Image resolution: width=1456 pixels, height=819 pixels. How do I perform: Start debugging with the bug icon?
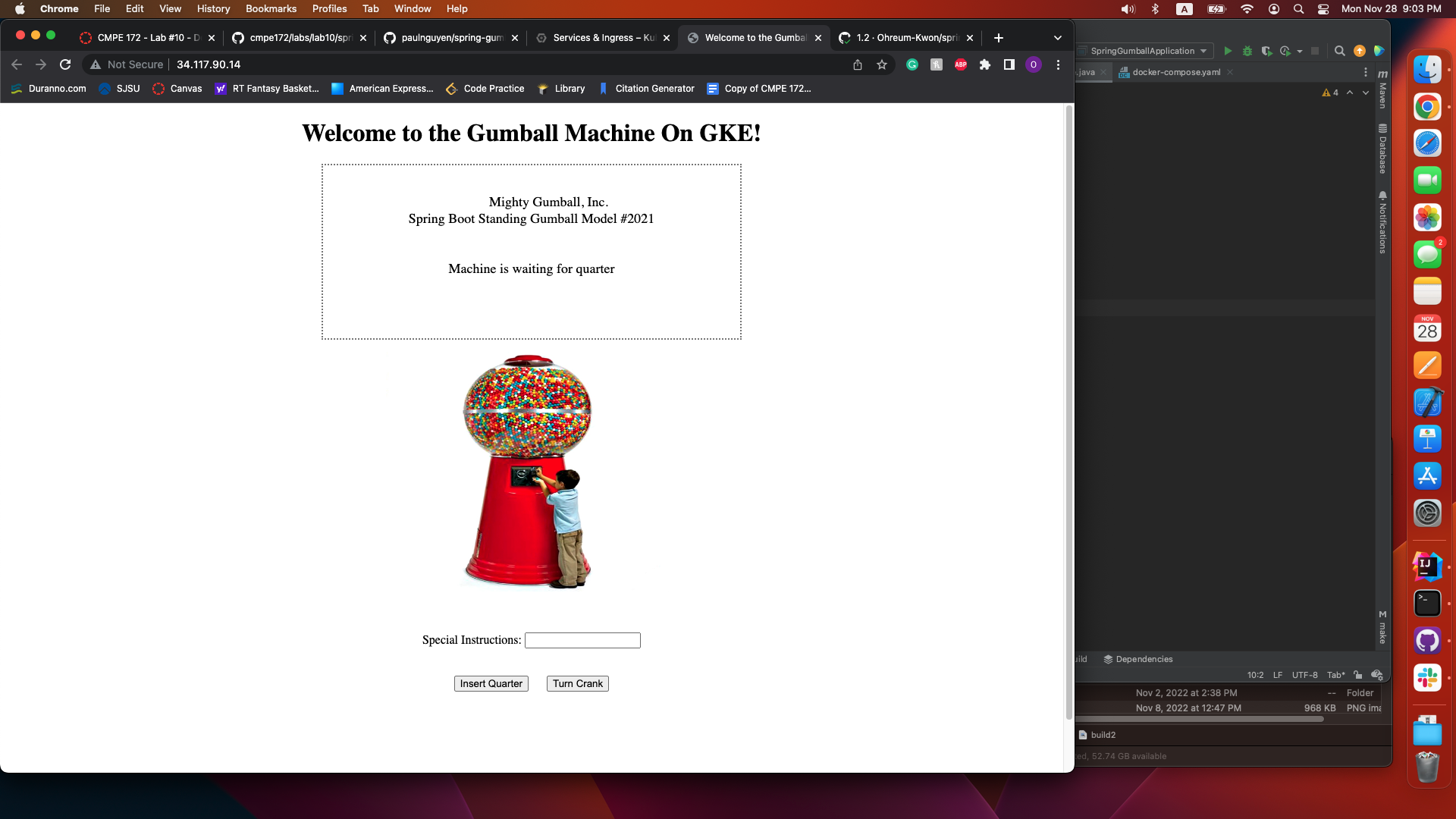[x=1247, y=51]
